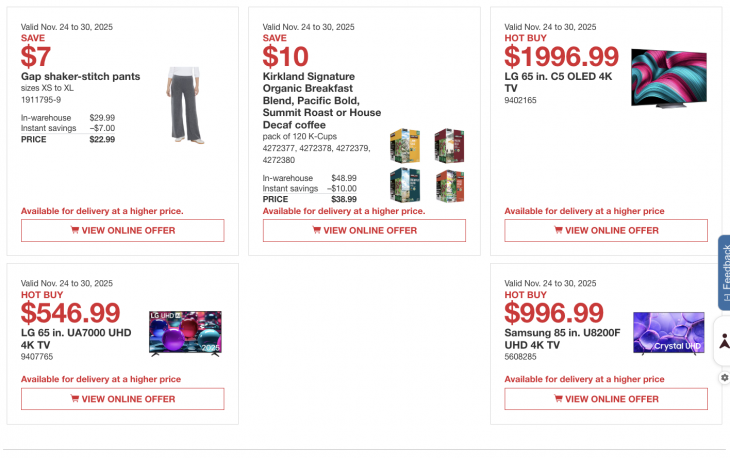The height and width of the screenshot is (458, 730).
Task: Click the $1996.99 Hot Buy price
Action: pos(561,56)
